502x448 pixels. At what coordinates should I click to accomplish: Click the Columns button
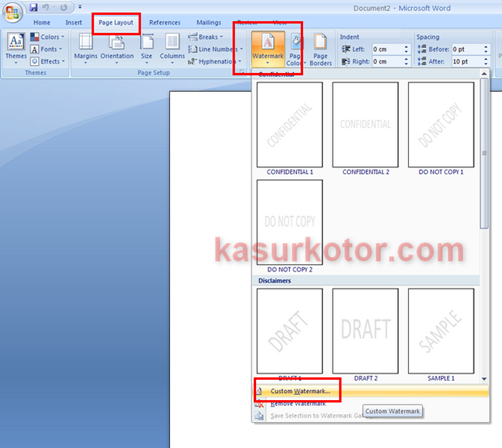pos(172,48)
